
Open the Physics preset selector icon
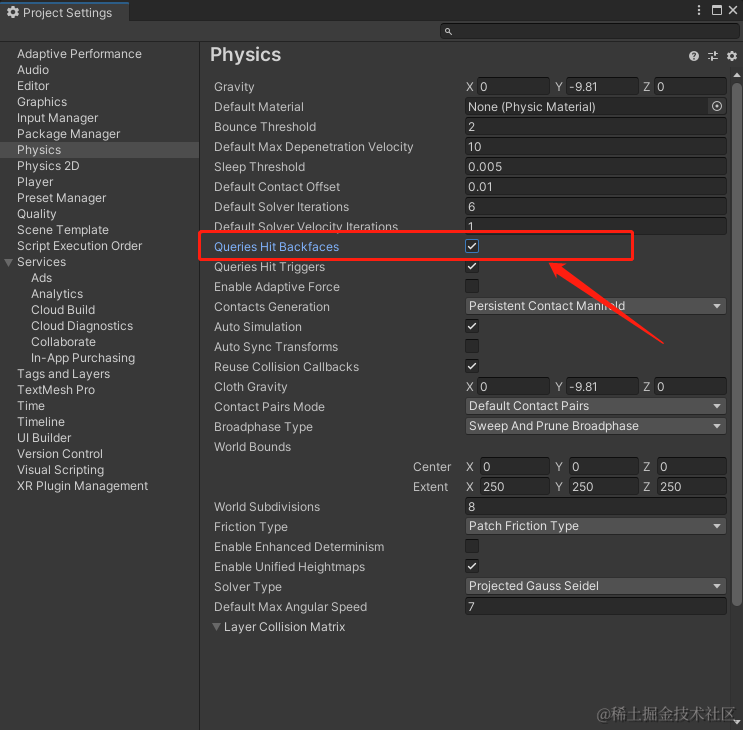713,56
